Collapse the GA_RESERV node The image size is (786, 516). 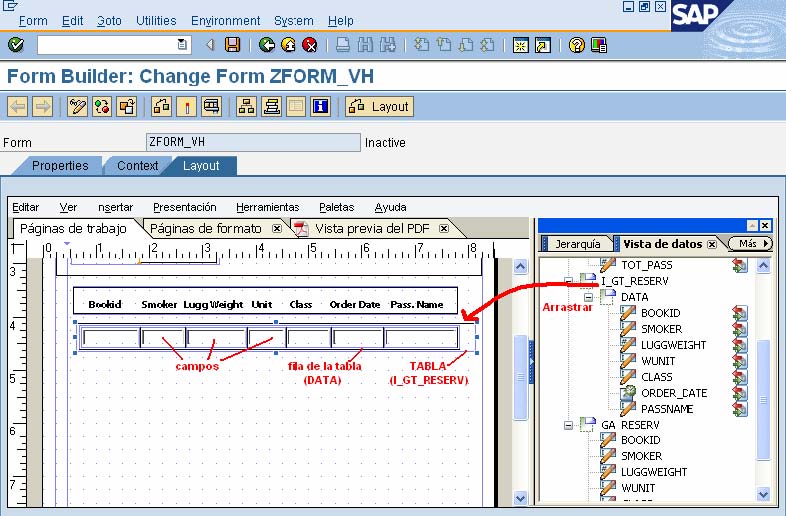coord(568,425)
